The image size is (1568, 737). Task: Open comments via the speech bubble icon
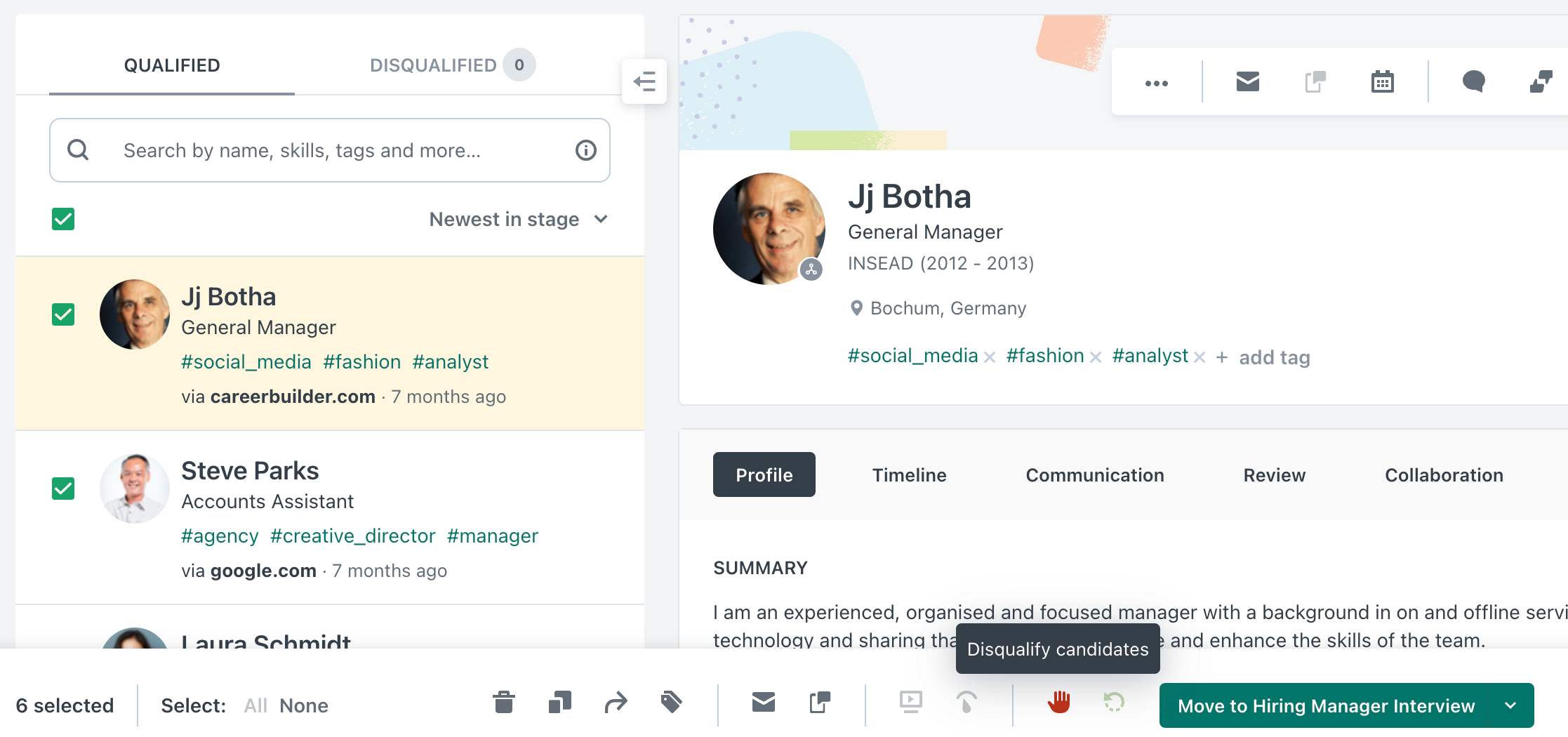1474,81
